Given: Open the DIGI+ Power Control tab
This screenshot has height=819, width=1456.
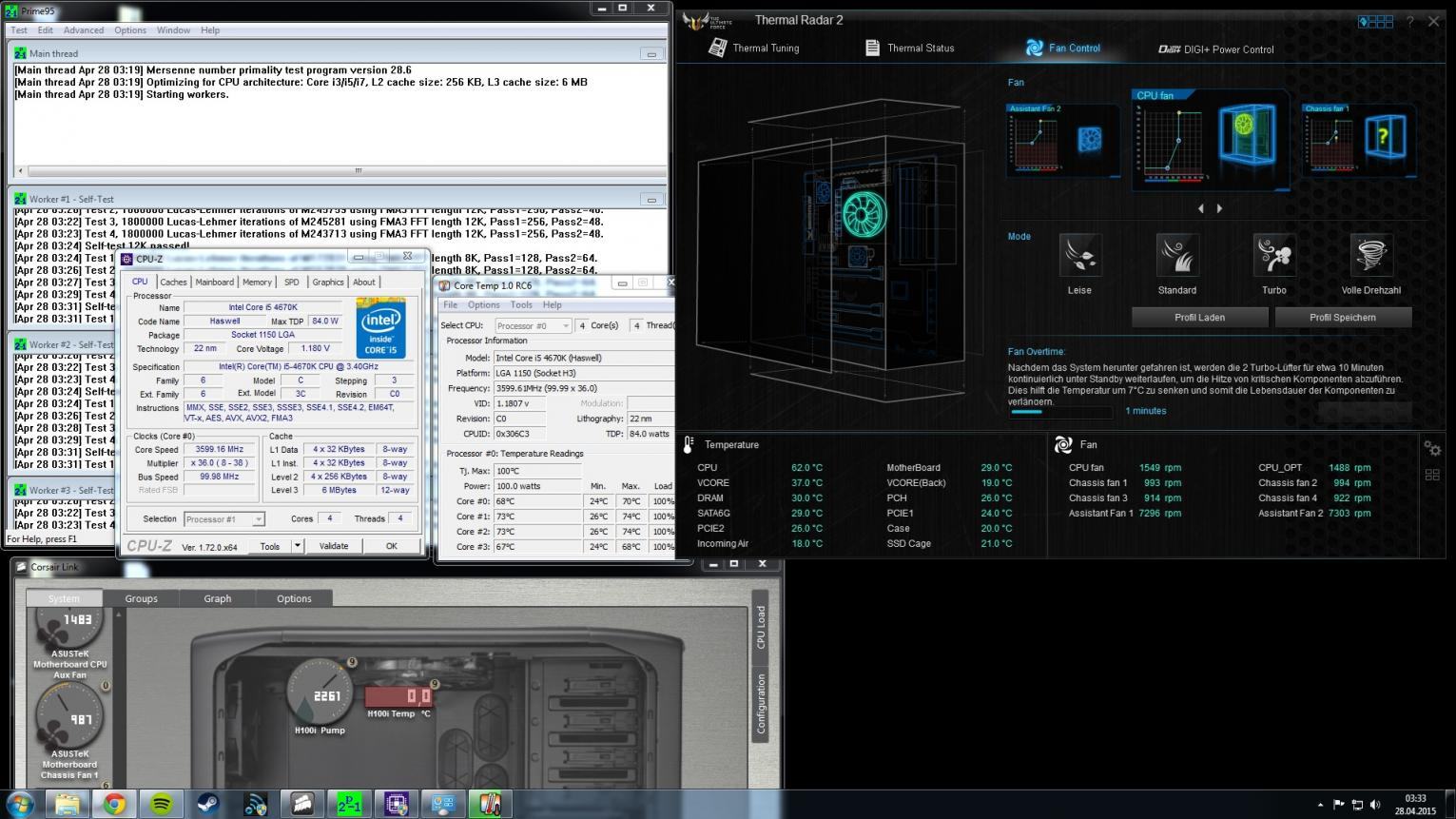Looking at the screenshot, I should pos(1216,49).
